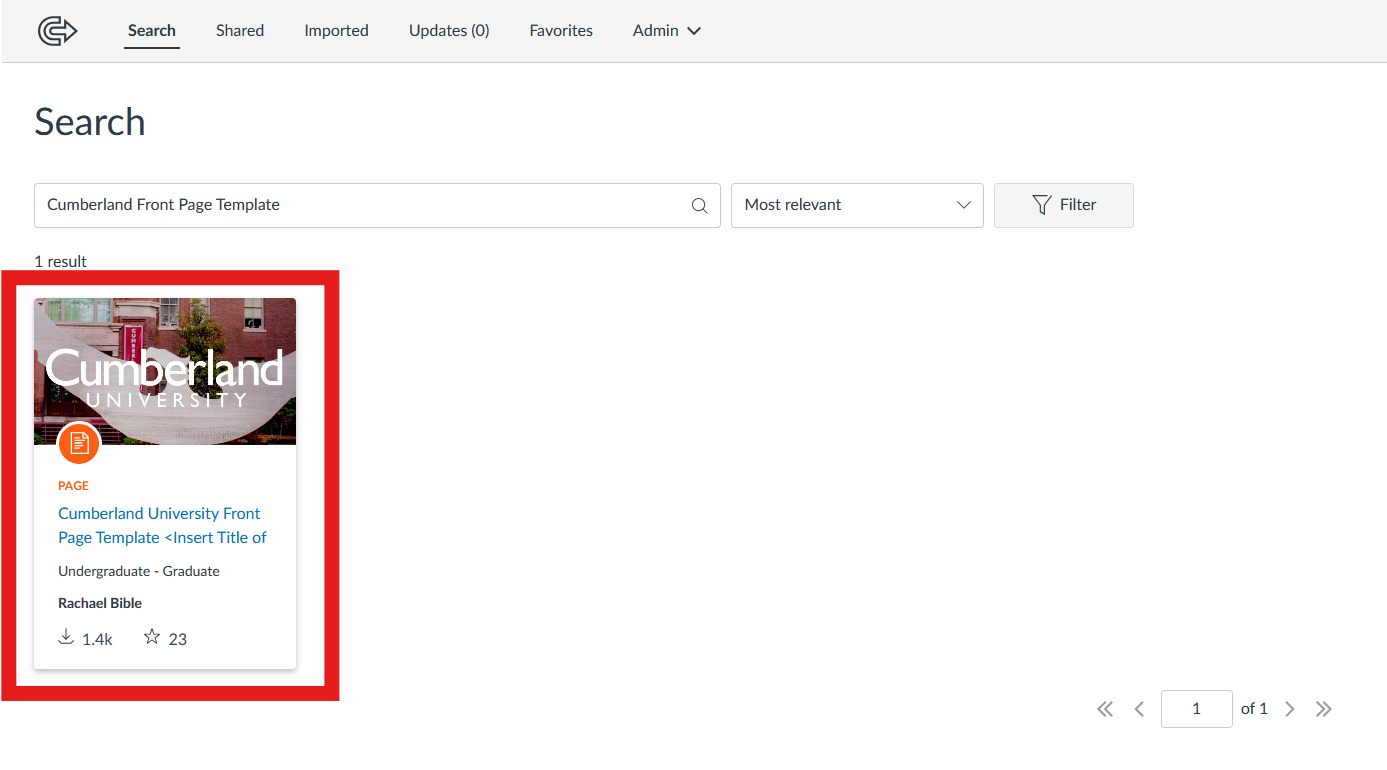Click the 23 favorites count
The image size is (1387, 770).
[178, 639]
